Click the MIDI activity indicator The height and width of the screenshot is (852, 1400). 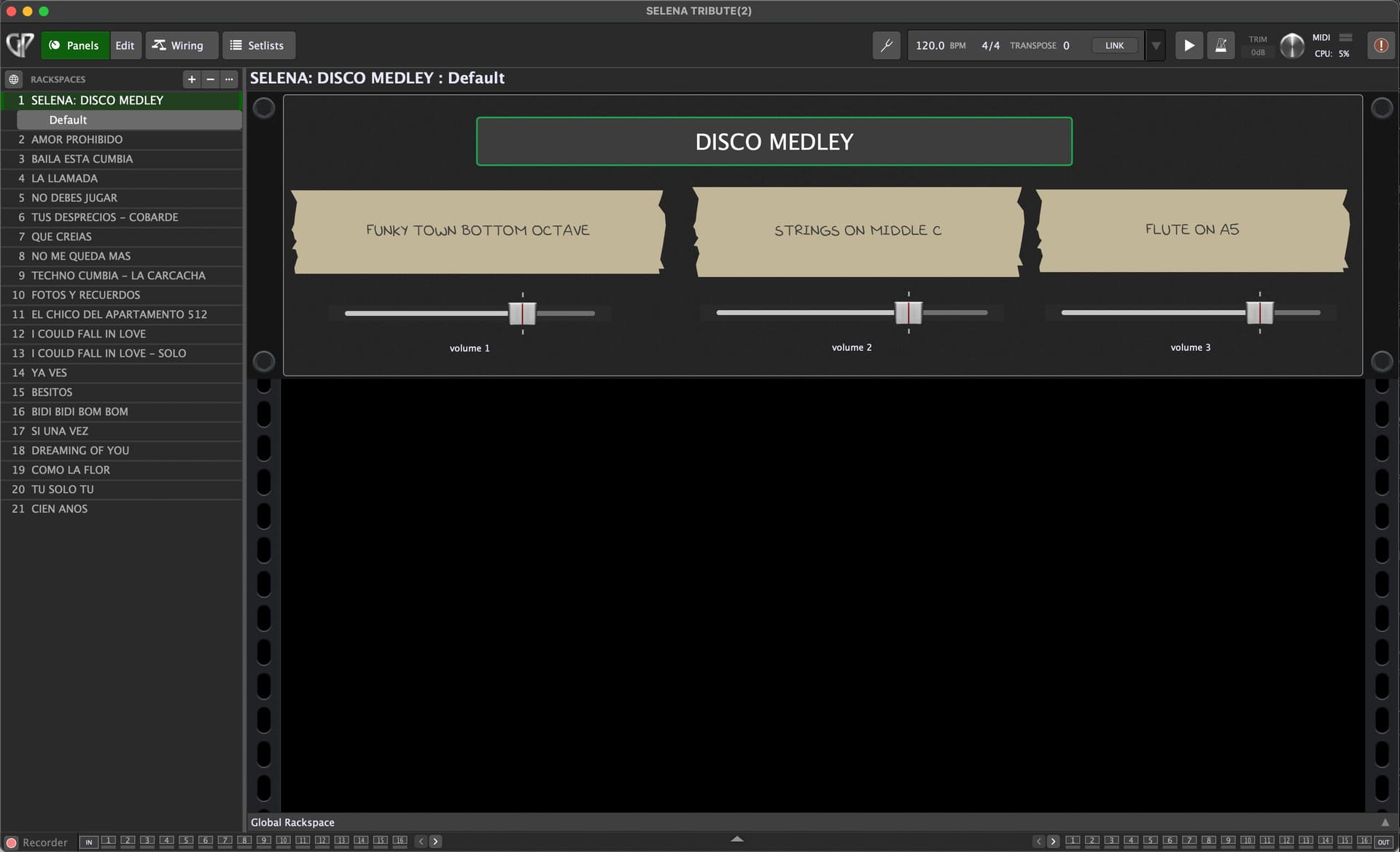coord(1345,37)
